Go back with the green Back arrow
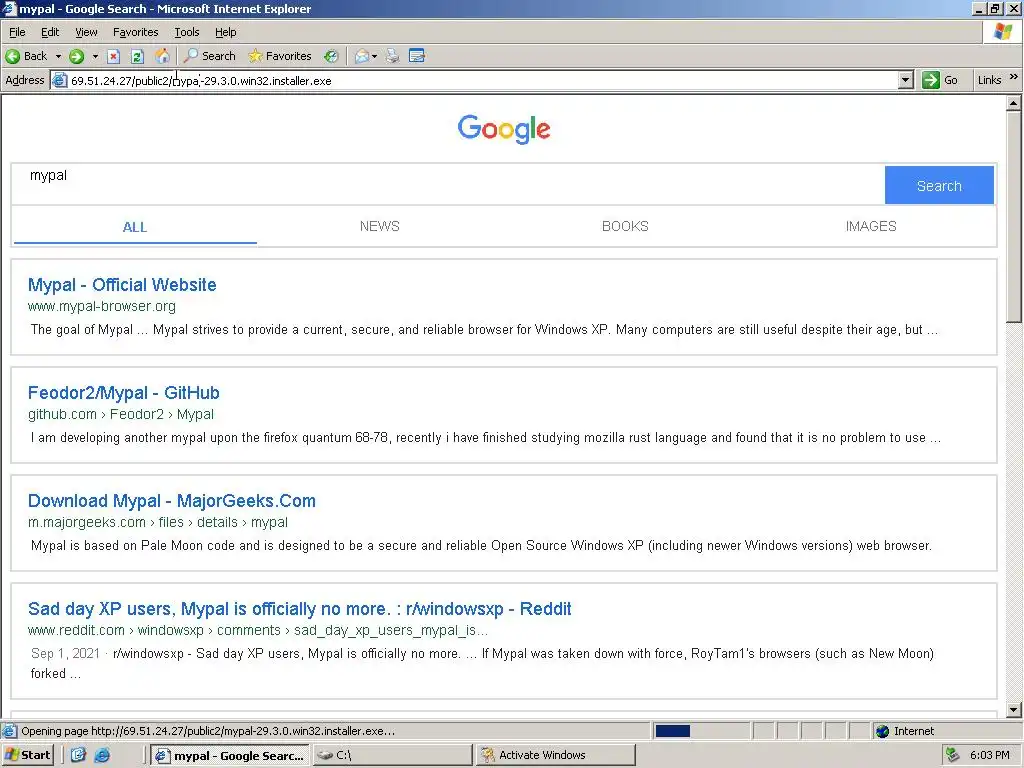Viewport: 1024px width, 768px height. click(26, 56)
